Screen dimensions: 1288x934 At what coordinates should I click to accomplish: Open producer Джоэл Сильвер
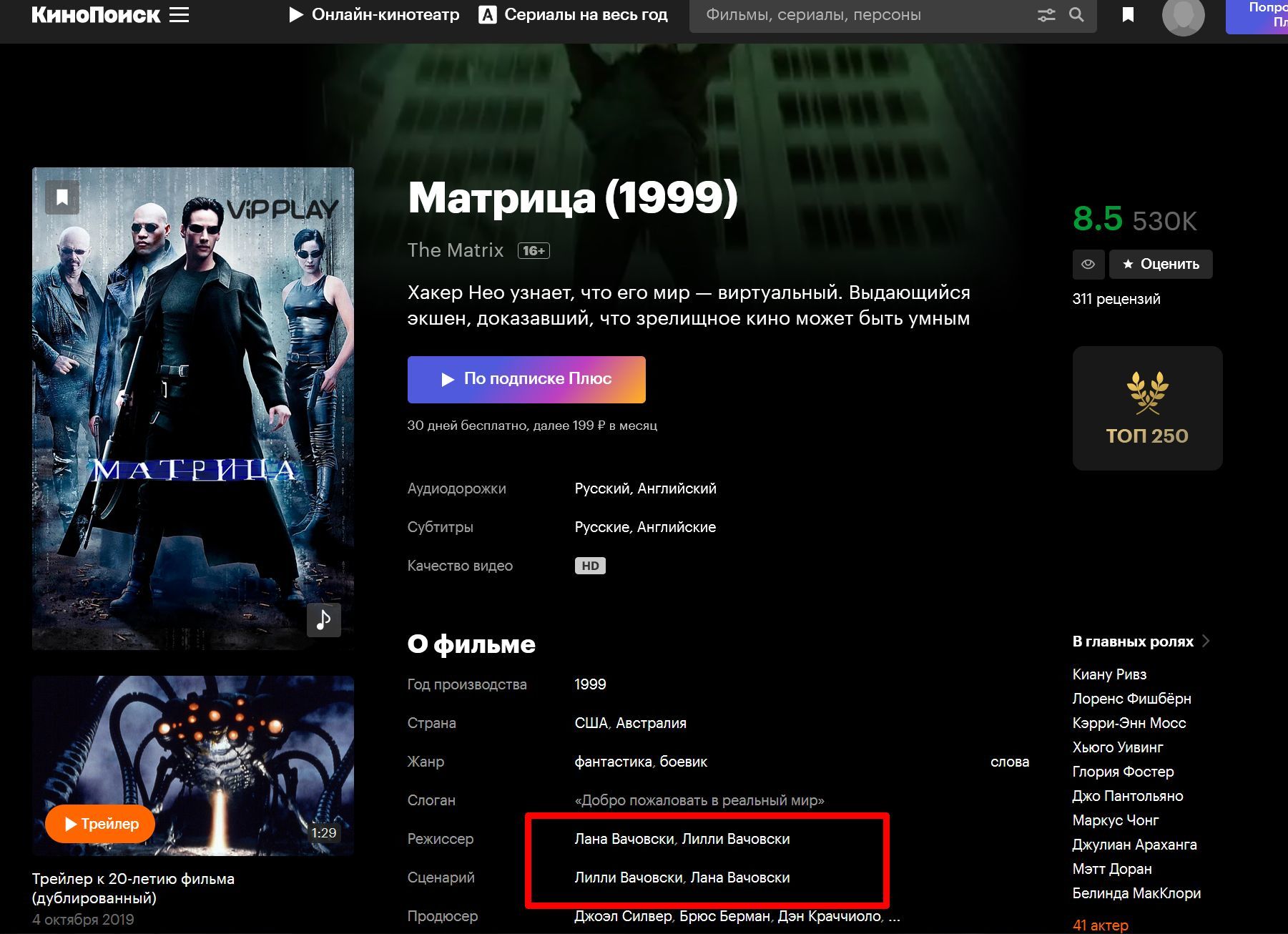pos(623,916)
